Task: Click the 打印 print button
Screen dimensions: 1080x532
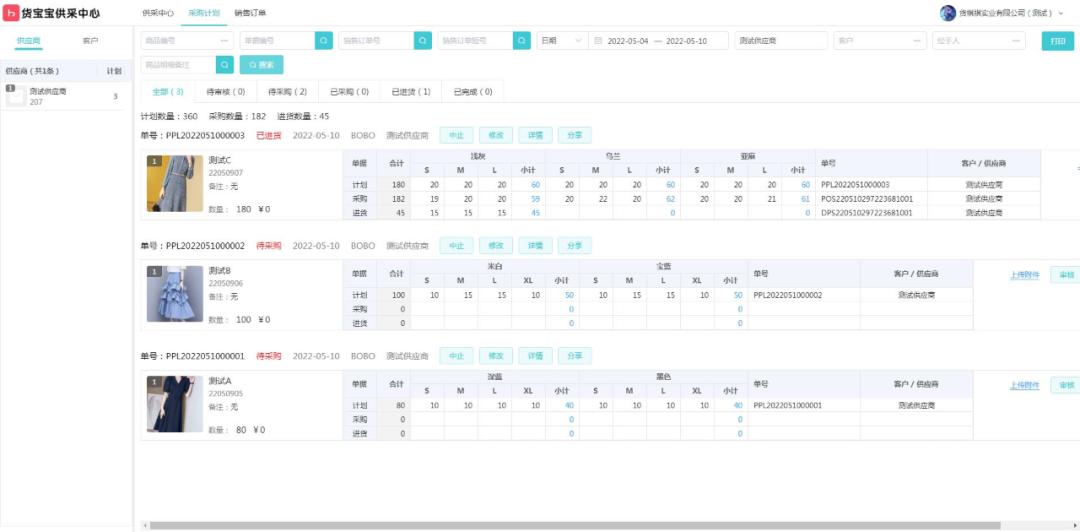Action: click(x=1057, y=41)
